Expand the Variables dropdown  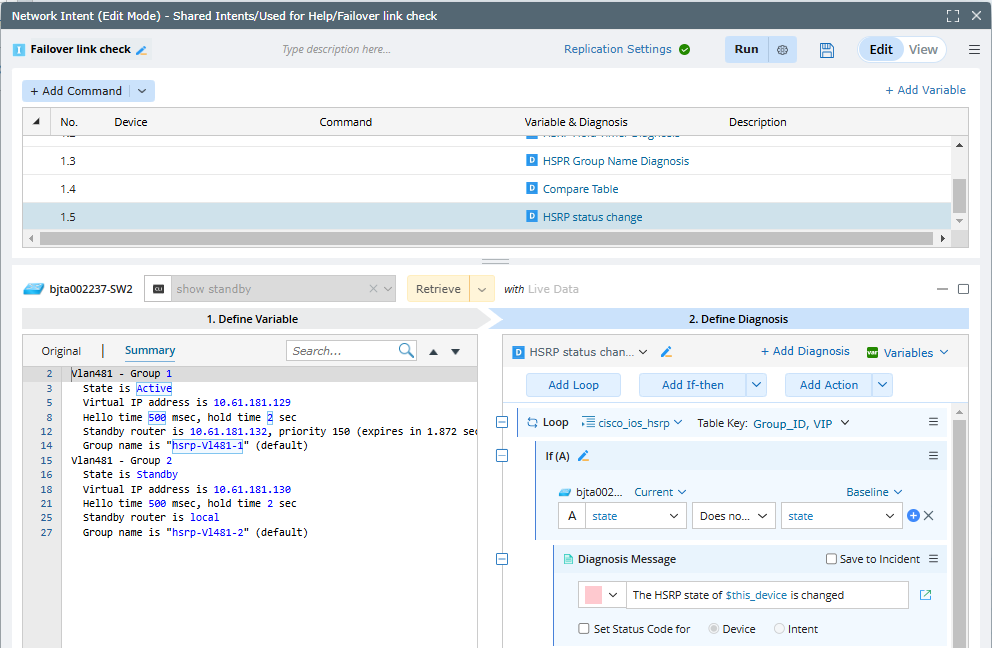coord(907,352)
